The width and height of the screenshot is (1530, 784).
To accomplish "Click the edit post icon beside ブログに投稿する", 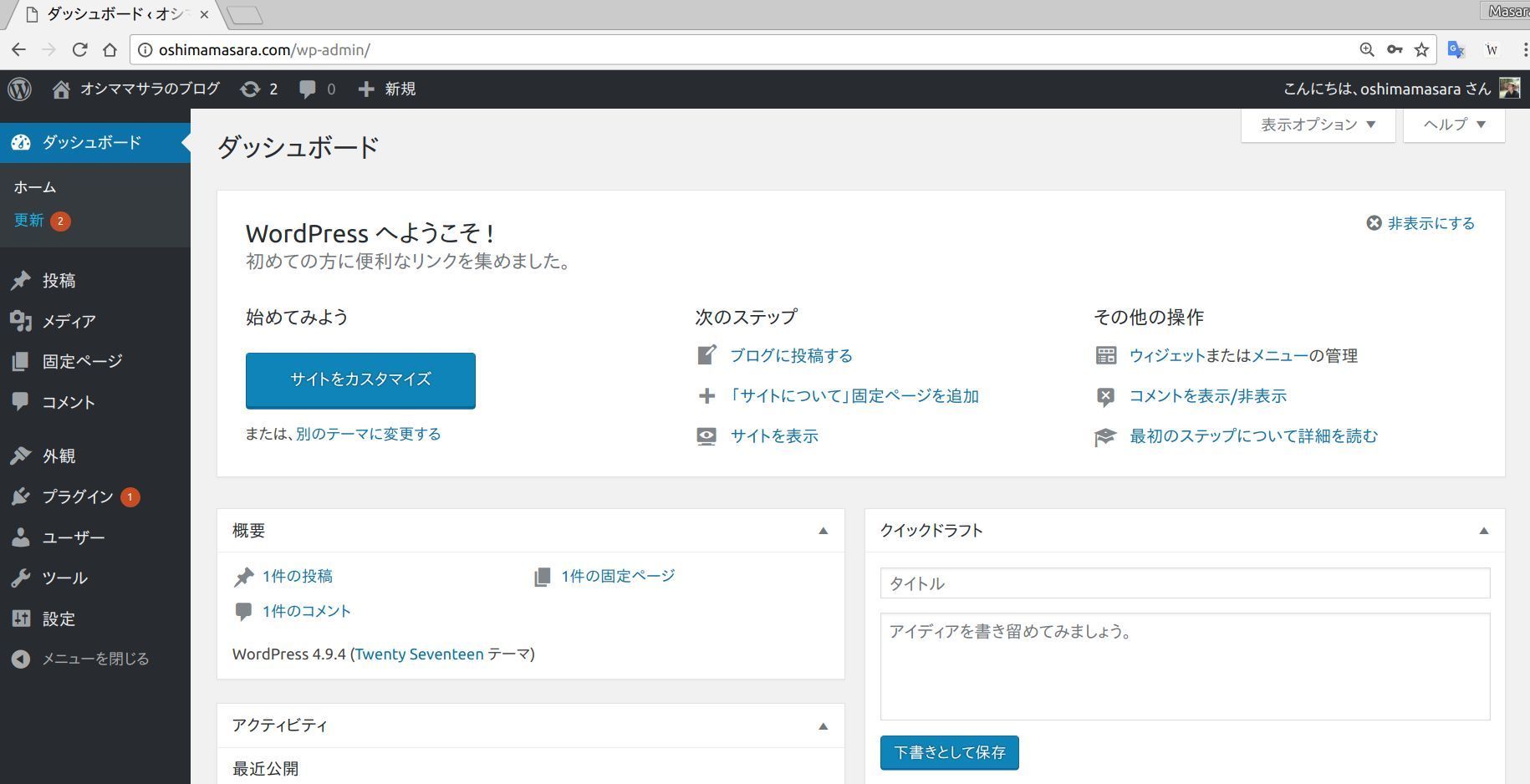I will [x=706, y=355].
